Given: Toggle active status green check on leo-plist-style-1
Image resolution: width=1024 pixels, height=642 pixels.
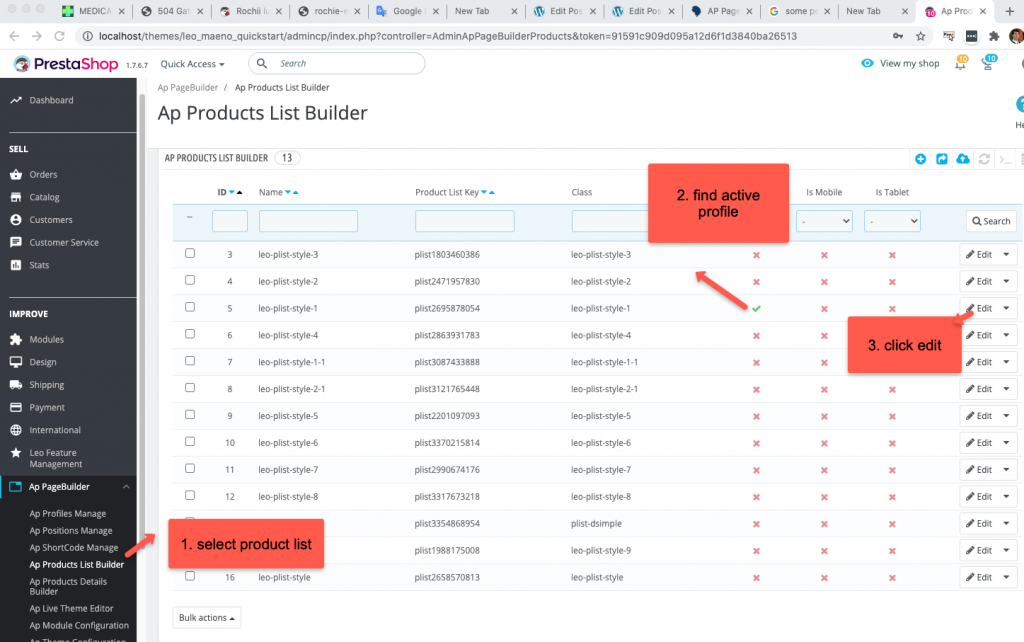Looking at the screenshot, I should point(756,308).
